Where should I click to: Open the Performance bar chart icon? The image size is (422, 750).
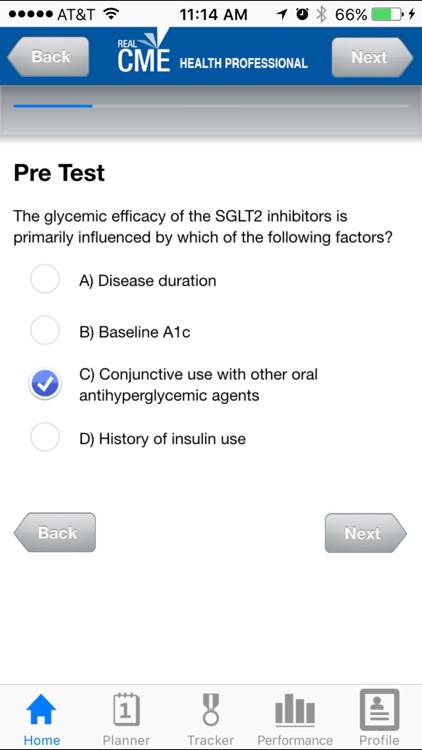click(295, 710)
